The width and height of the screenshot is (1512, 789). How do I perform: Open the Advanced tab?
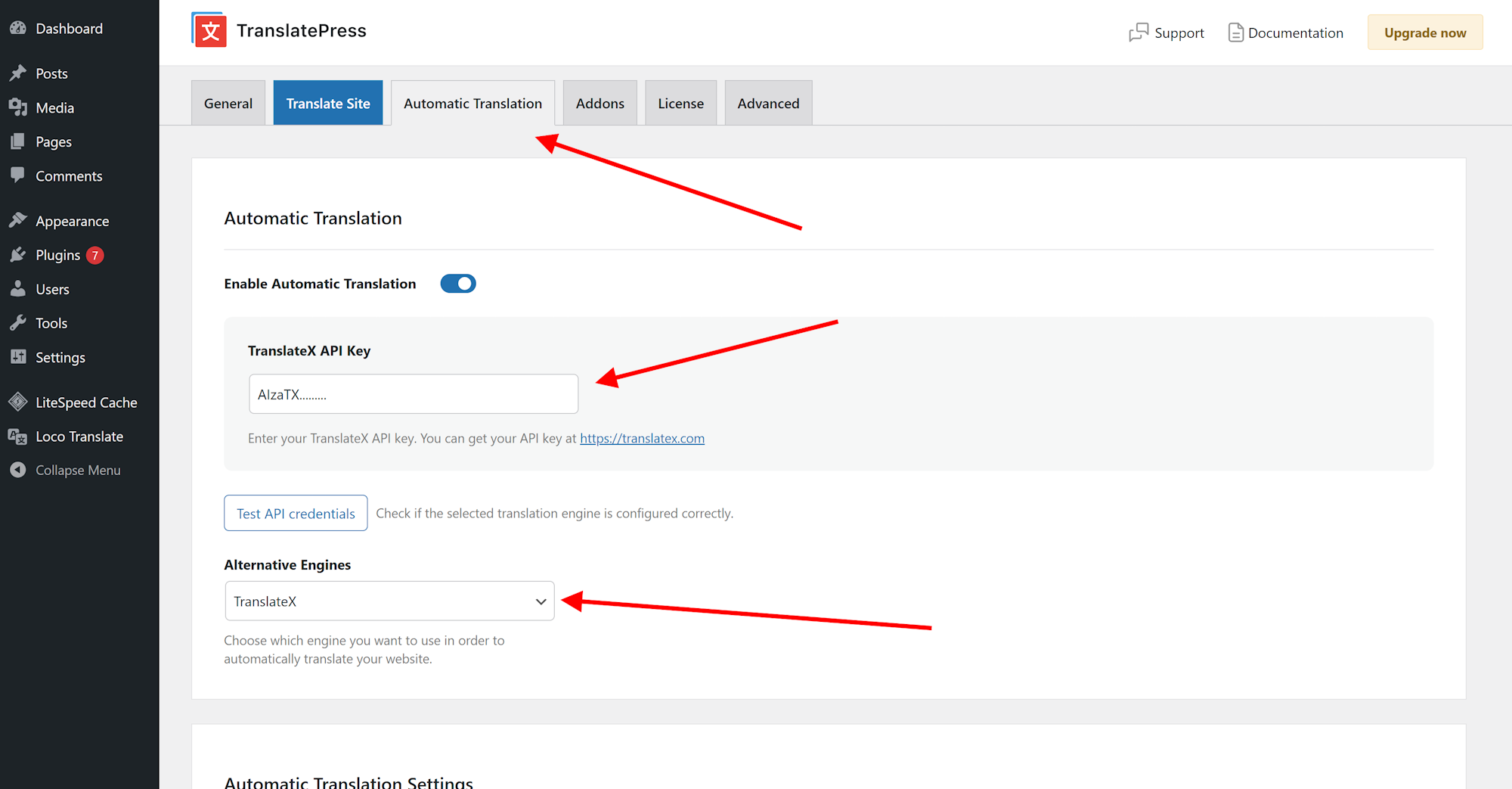[768, 103]
